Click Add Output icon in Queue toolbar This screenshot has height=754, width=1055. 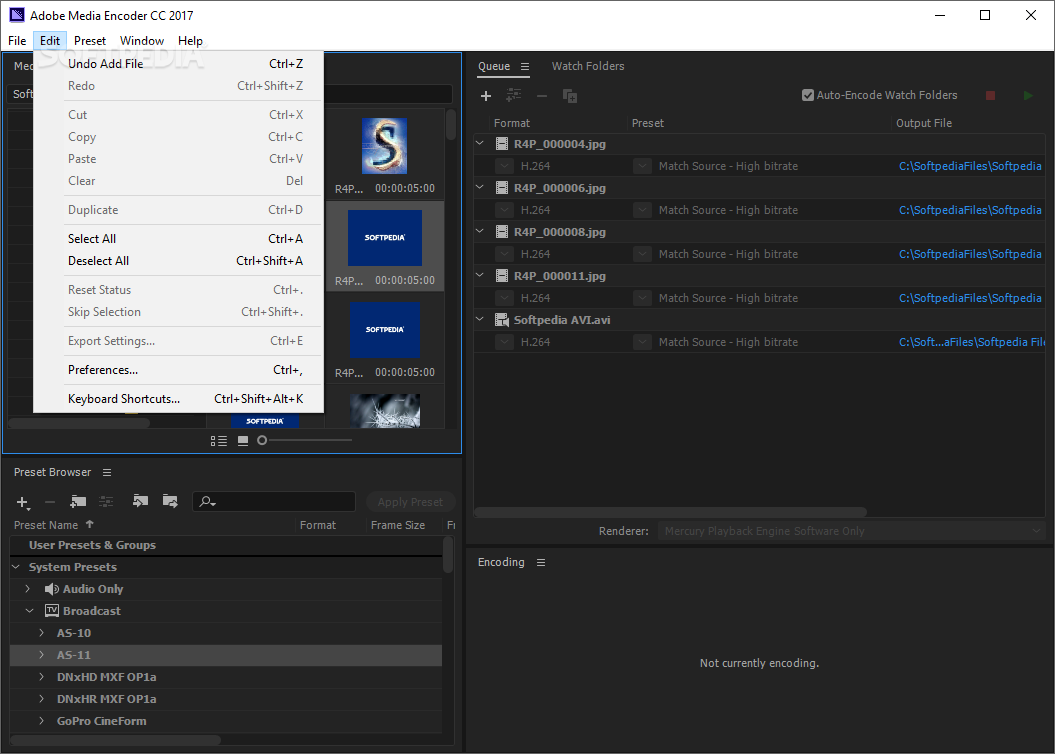(x=514, y=96)
